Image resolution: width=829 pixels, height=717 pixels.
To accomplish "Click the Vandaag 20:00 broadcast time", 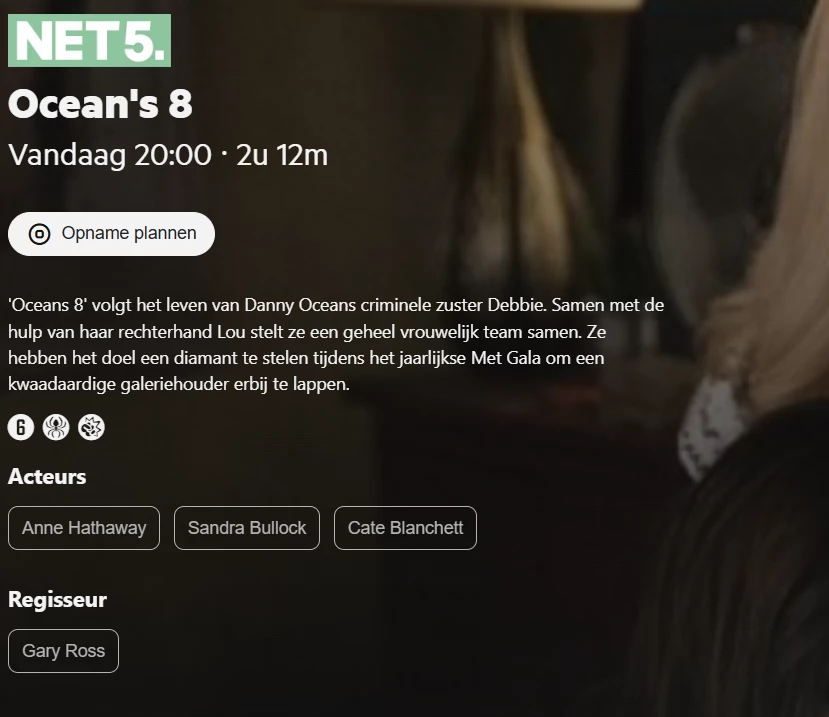I will (x=110, y=155).
